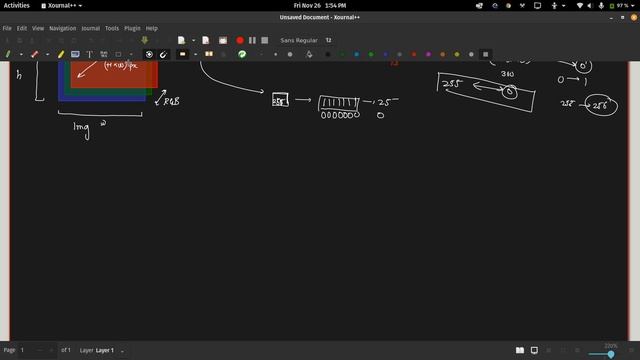Pick the light blue color swatch

click(357, 54)
